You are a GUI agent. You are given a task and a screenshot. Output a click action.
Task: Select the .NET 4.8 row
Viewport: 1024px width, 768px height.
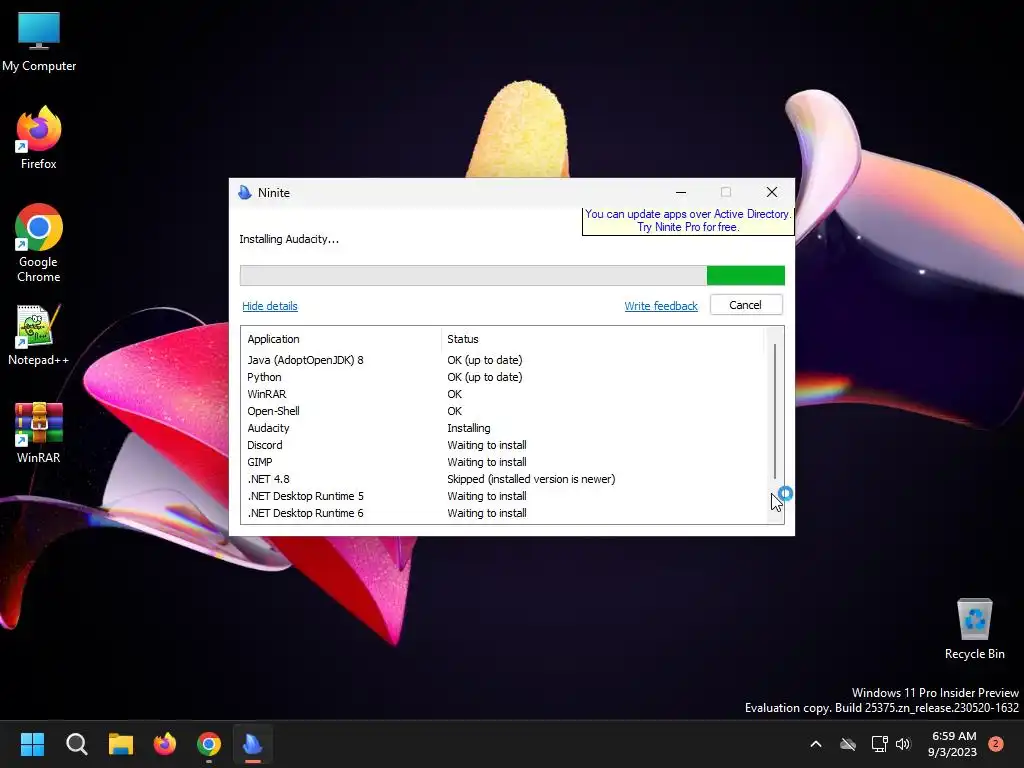pos(503,479)
